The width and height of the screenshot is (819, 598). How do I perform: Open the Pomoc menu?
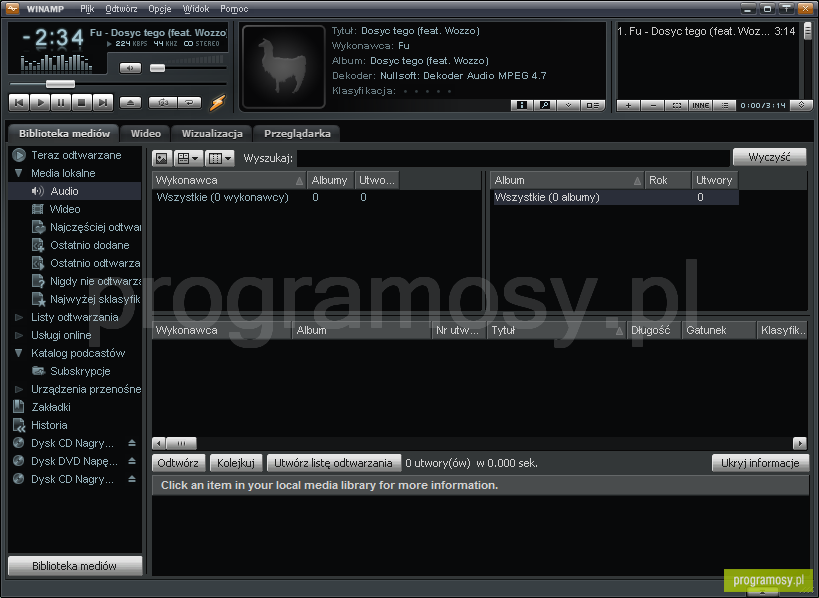click(234, 9)
